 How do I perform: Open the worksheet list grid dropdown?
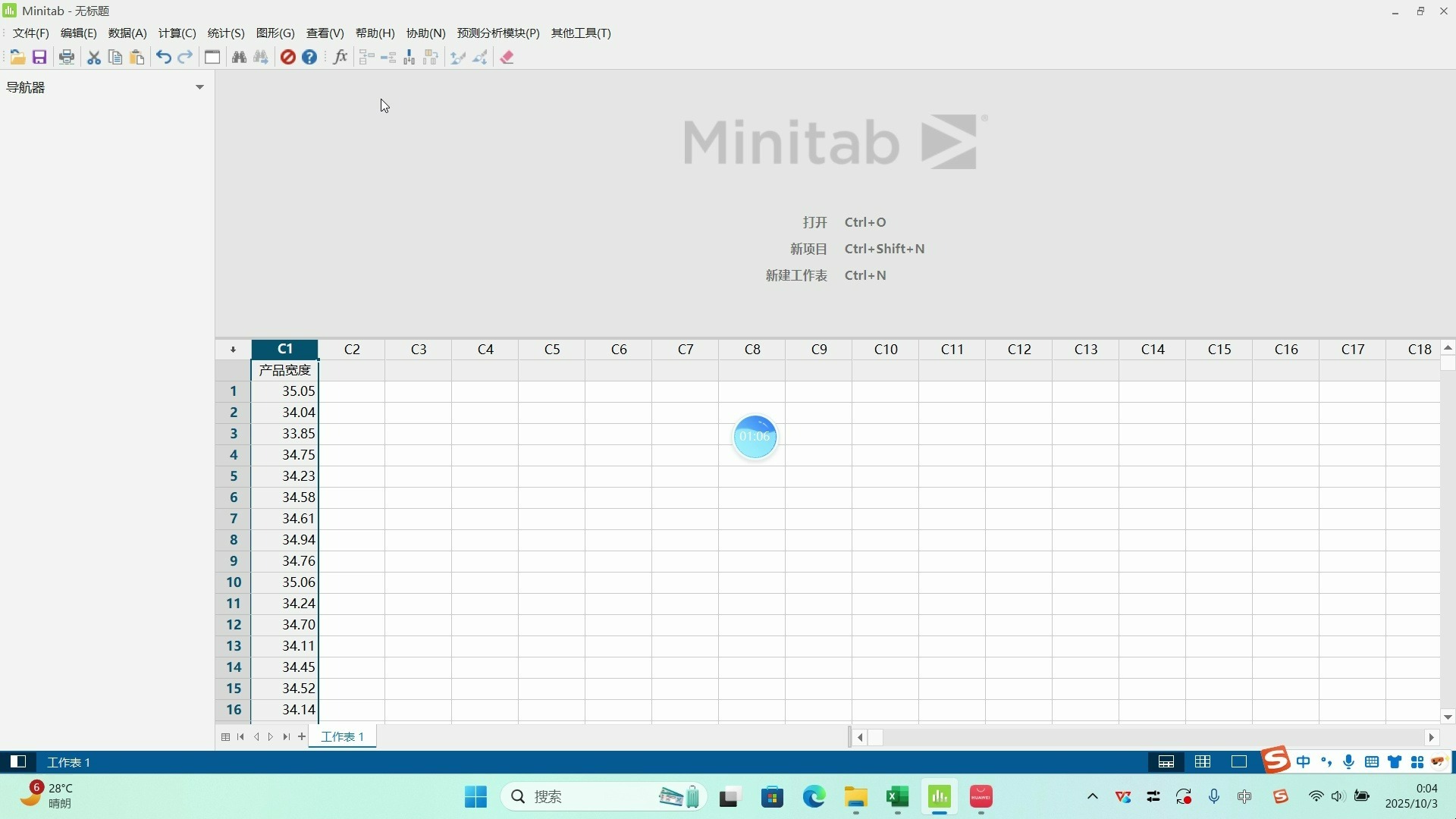(224, 736)
